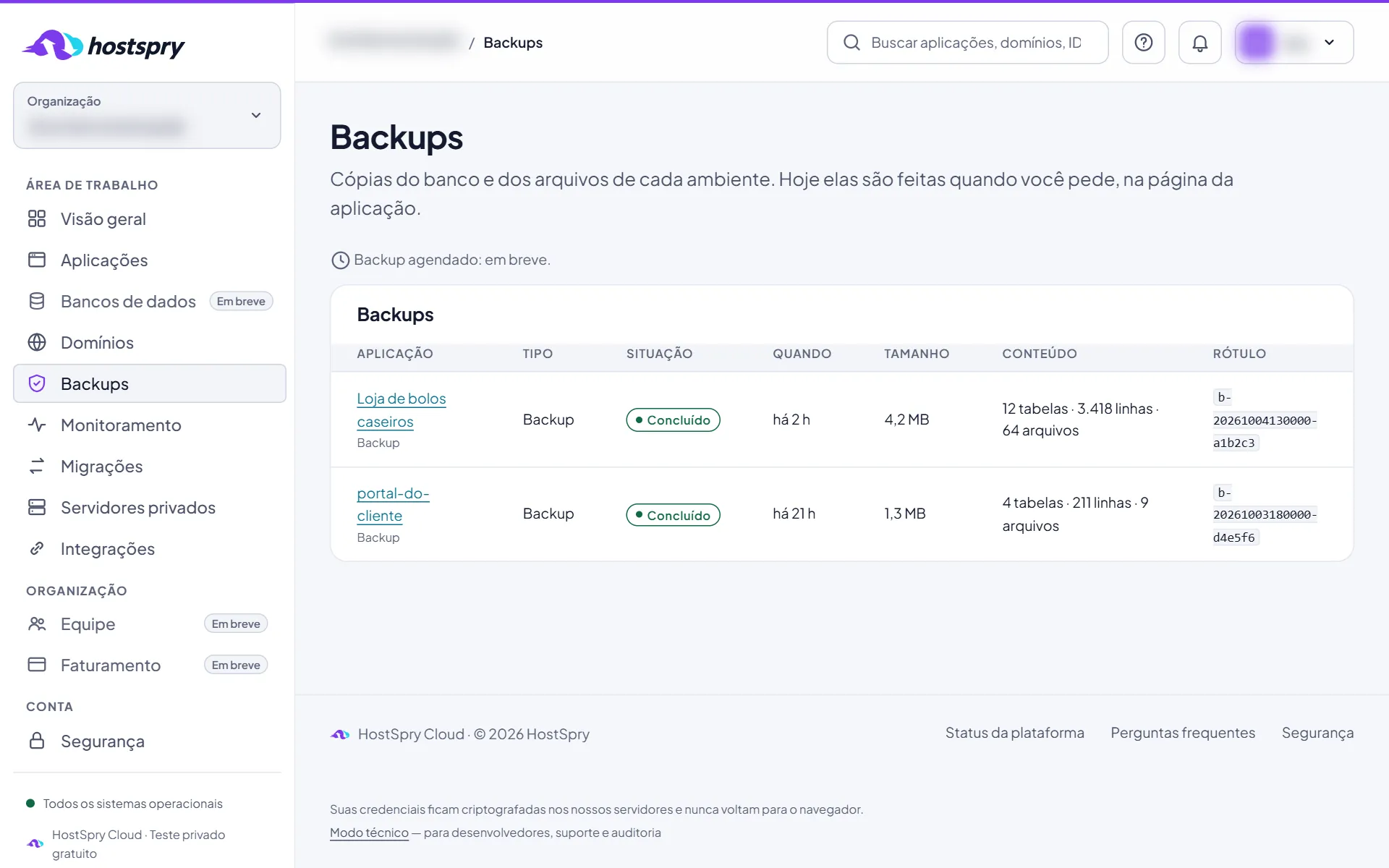The width and height of the screenshot is (1389, 868).
Task: Click the há 21 h time cell
Action: (x=794, y=514)
